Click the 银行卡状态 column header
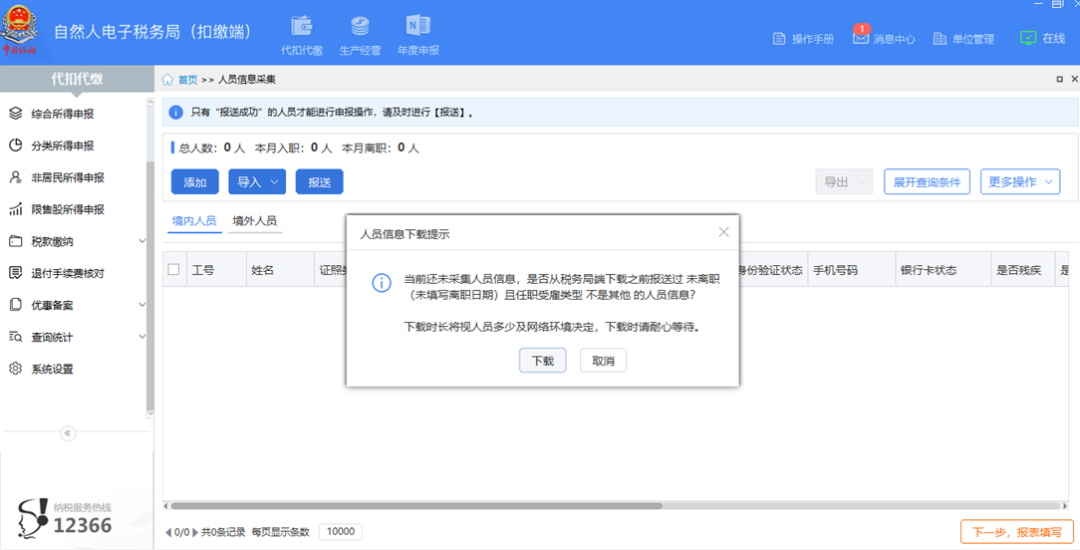Image resolution: width=1080 pixels, height=550 pixels. pyautogui.click(x=943, y=270)
